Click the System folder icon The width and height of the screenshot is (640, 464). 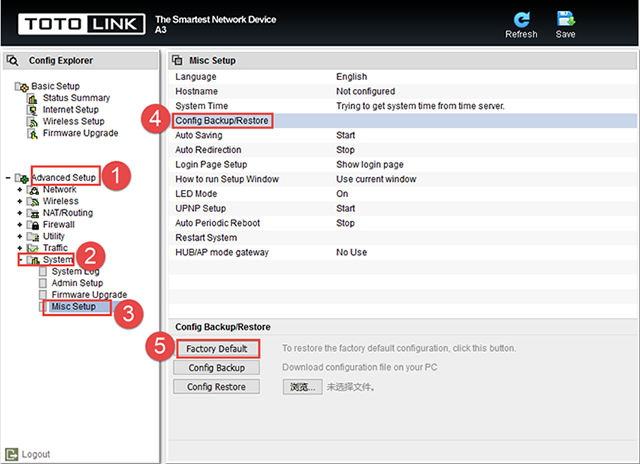[33, 260]
